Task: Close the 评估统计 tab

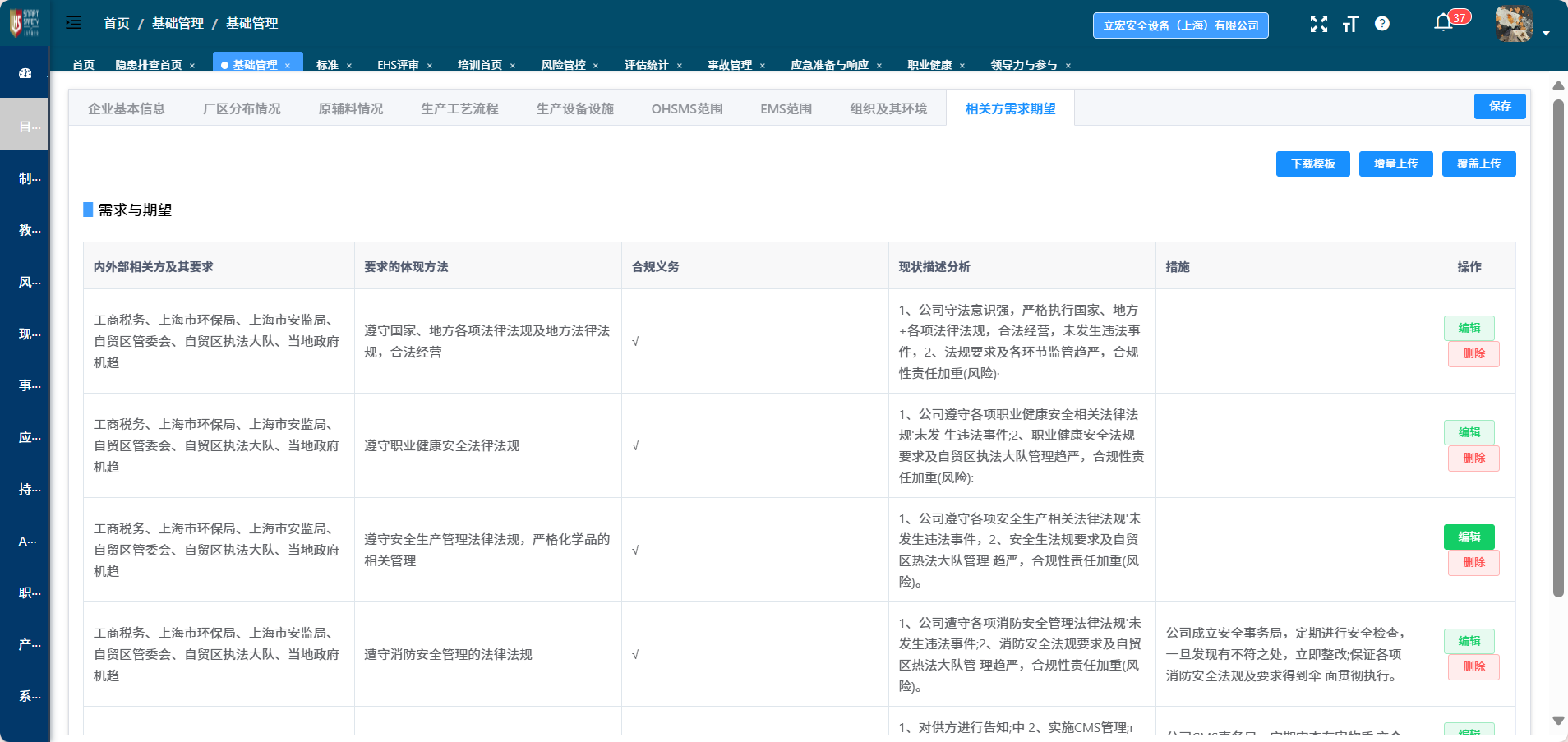Action: pyautogui.click(x=680, y=66)
